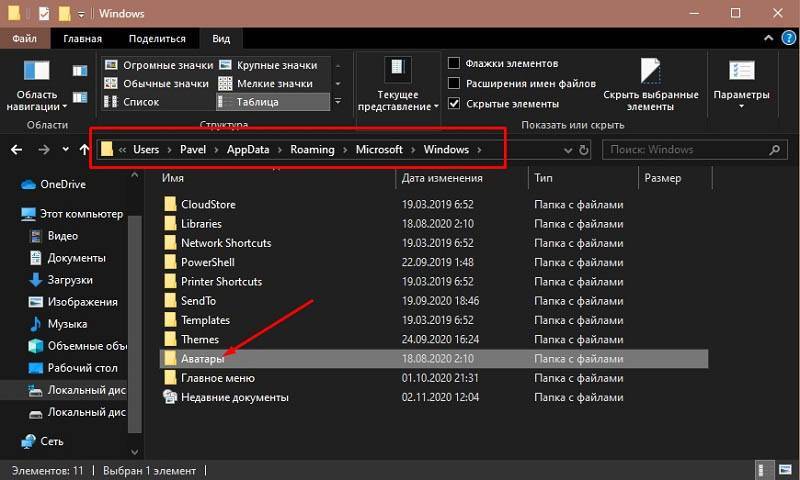The width and height of the screenshot is (800, 480).
Task: Click the search magnifier icon
Action: (774, 150)
